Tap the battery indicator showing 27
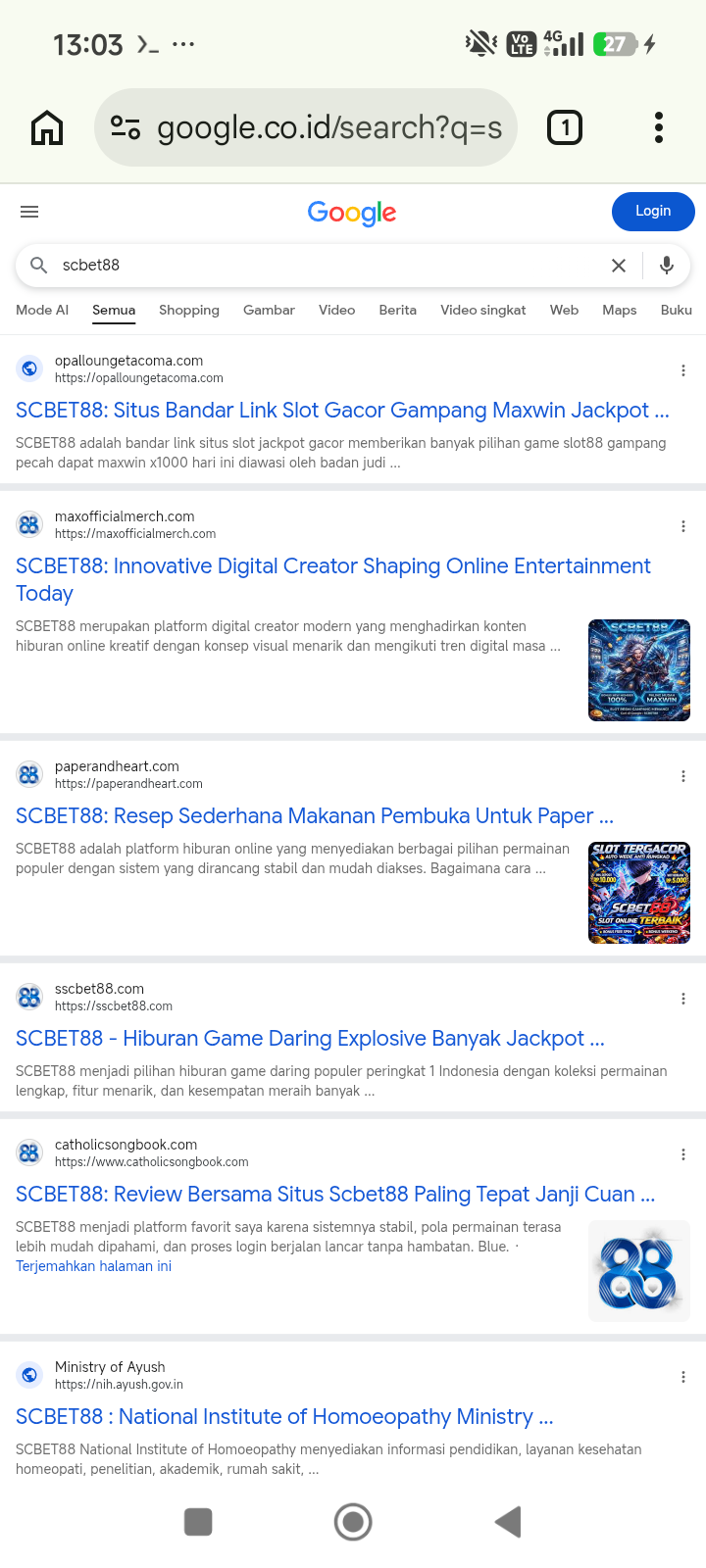Viewport: 706px width, 1568px height. point(617,44)
